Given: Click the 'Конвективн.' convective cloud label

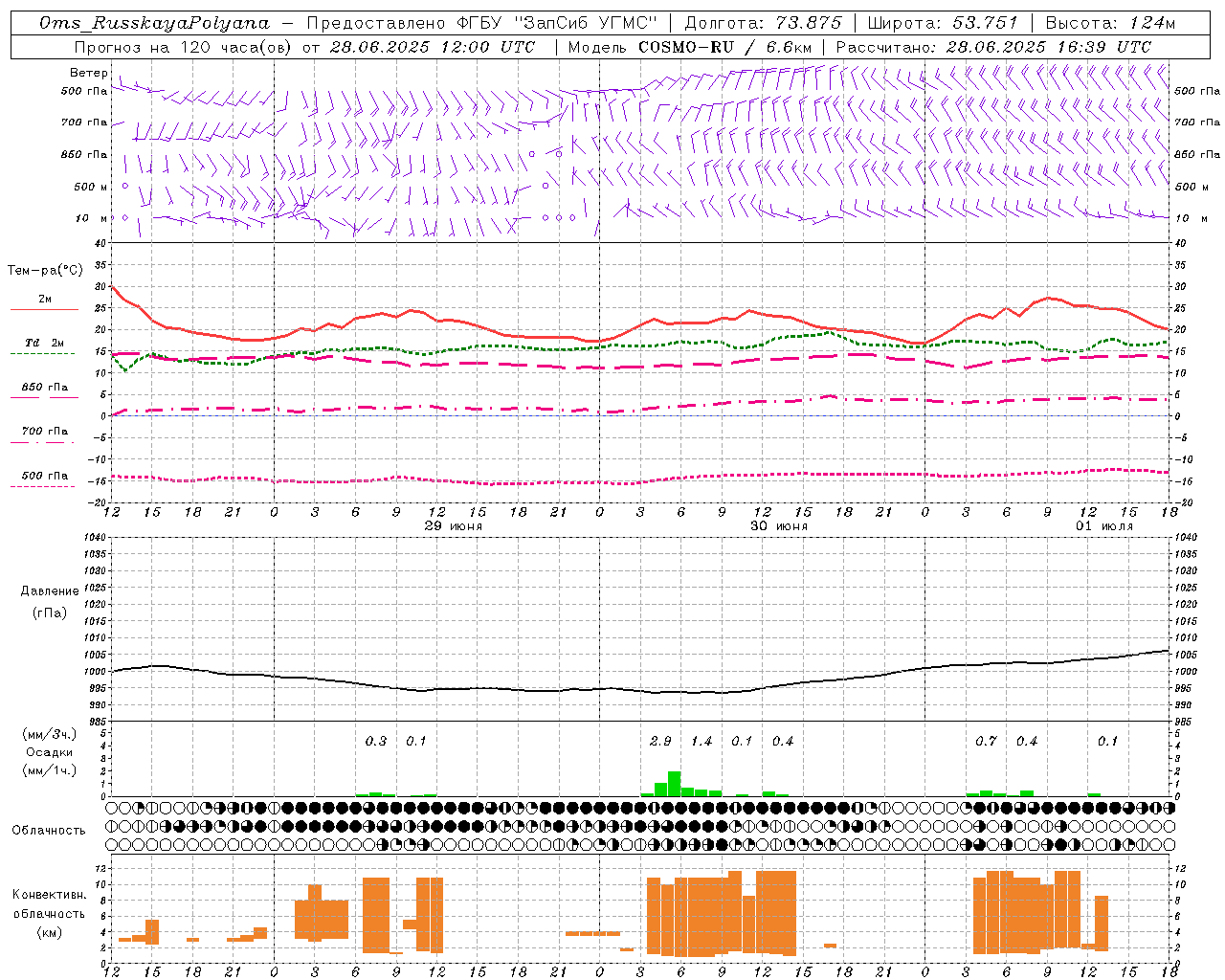Looking at the screenshot, I should (x=49, y=895).
